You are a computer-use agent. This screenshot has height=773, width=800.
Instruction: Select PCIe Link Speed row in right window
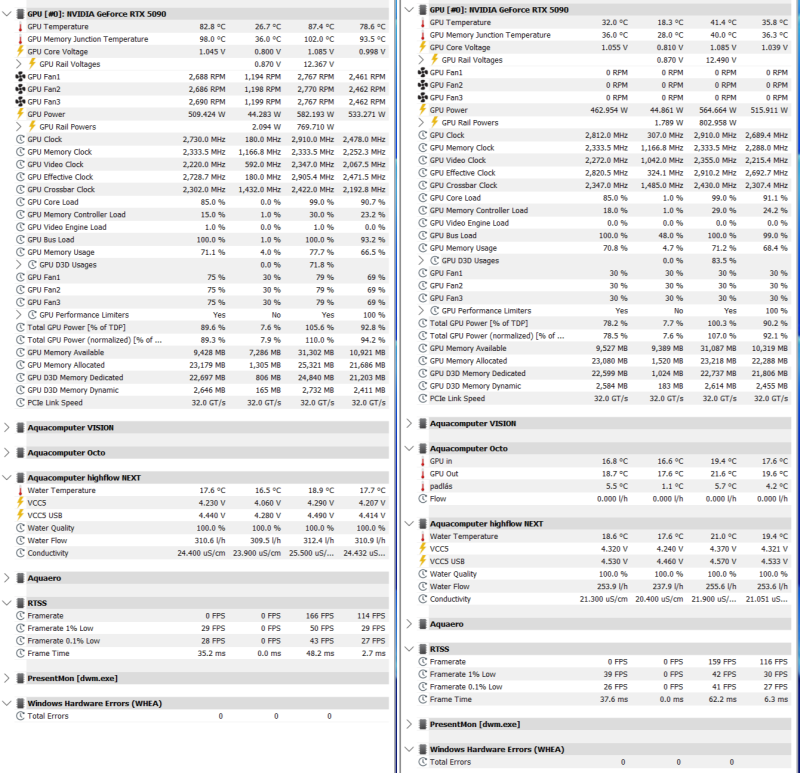click(604, 398)
